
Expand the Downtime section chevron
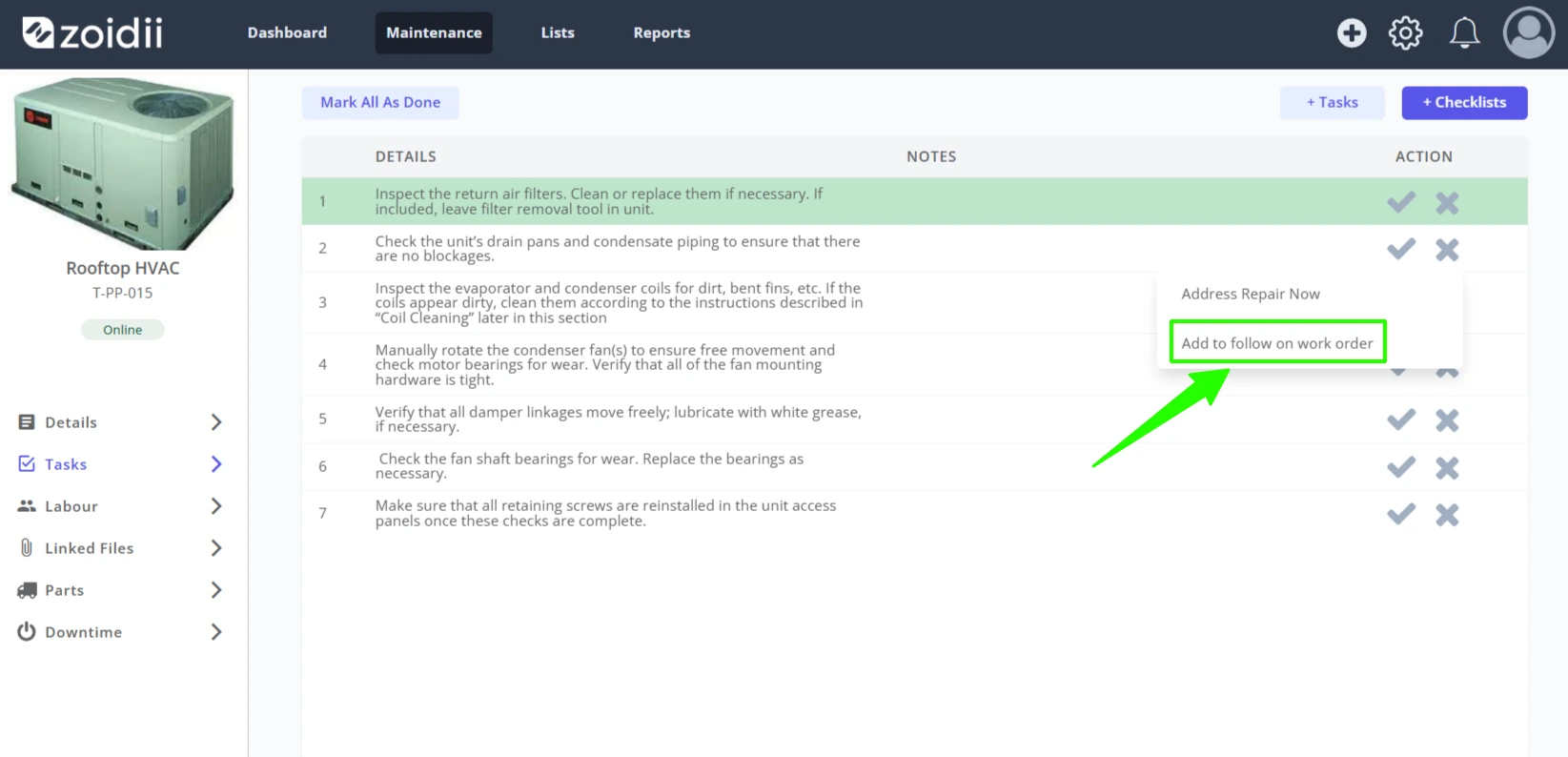tap(216, 632)
